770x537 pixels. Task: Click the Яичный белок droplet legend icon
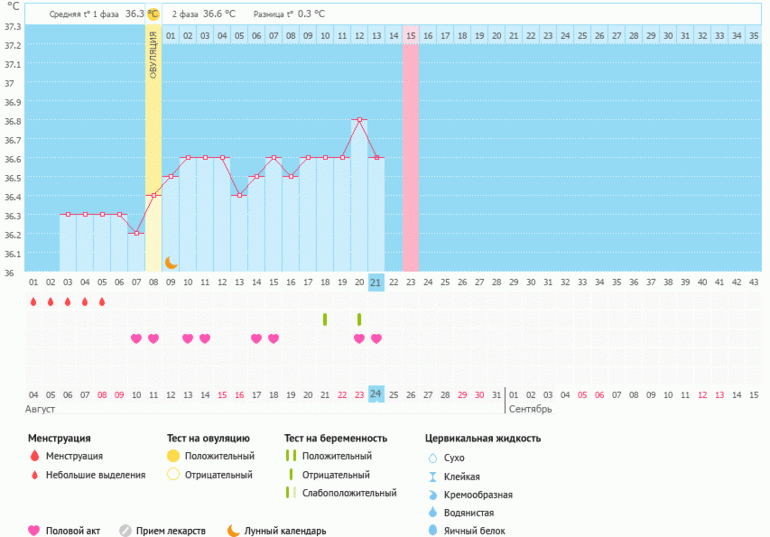click(432, 531)
